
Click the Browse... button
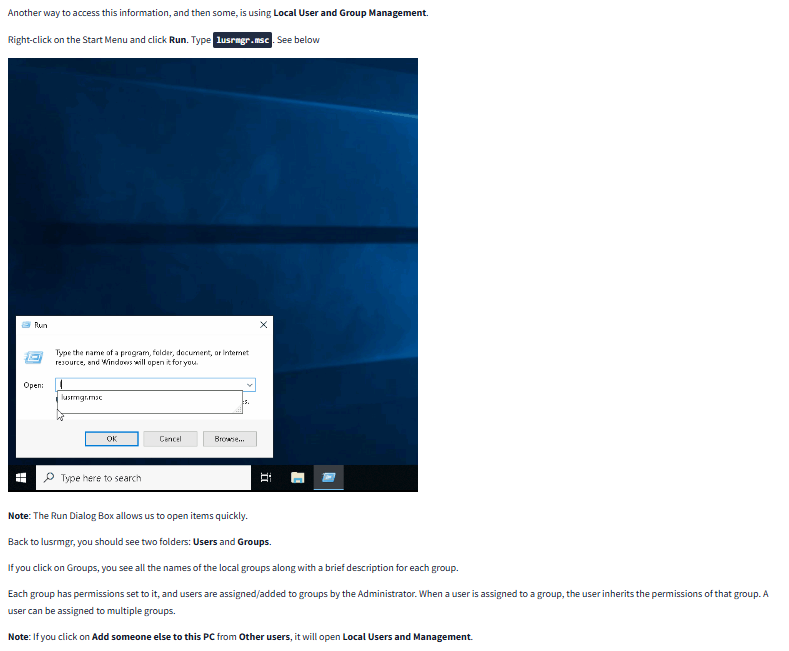click(229, 439)
